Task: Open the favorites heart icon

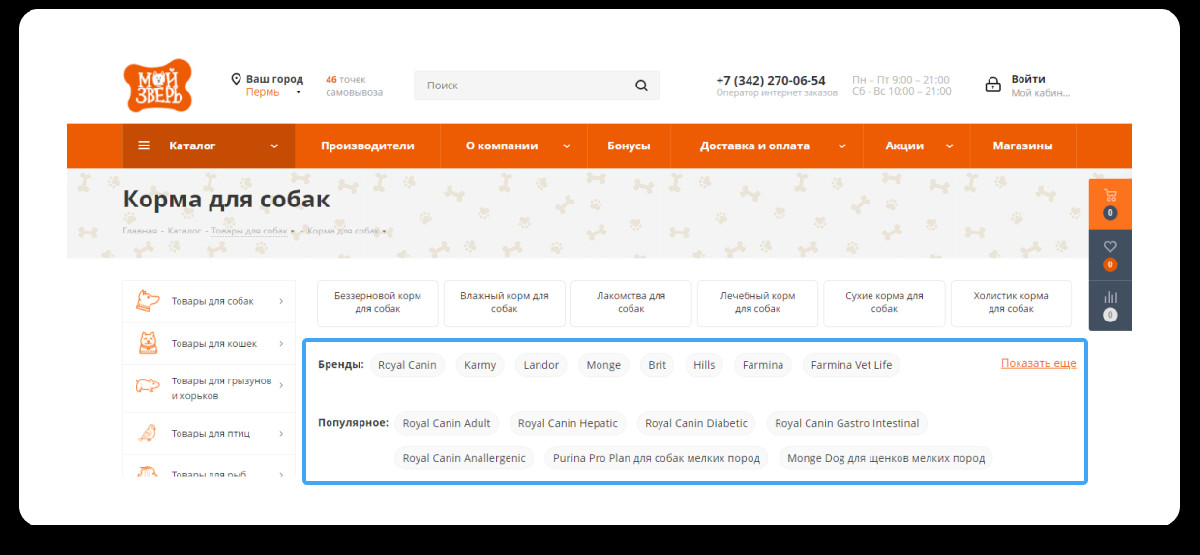Action: (1110, 247)
